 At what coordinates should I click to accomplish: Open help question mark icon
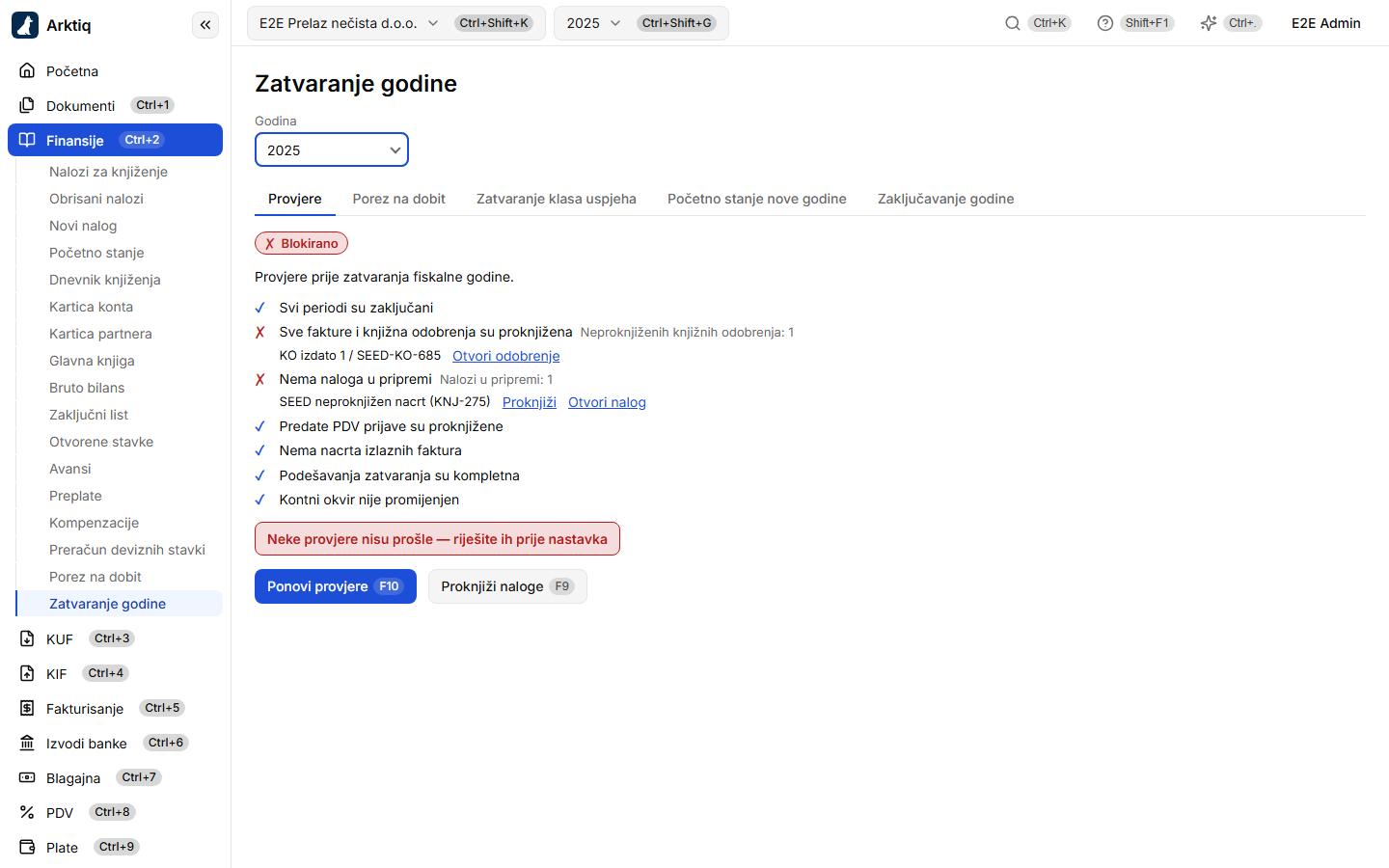pyautogui.click(x=1105, y=23)
